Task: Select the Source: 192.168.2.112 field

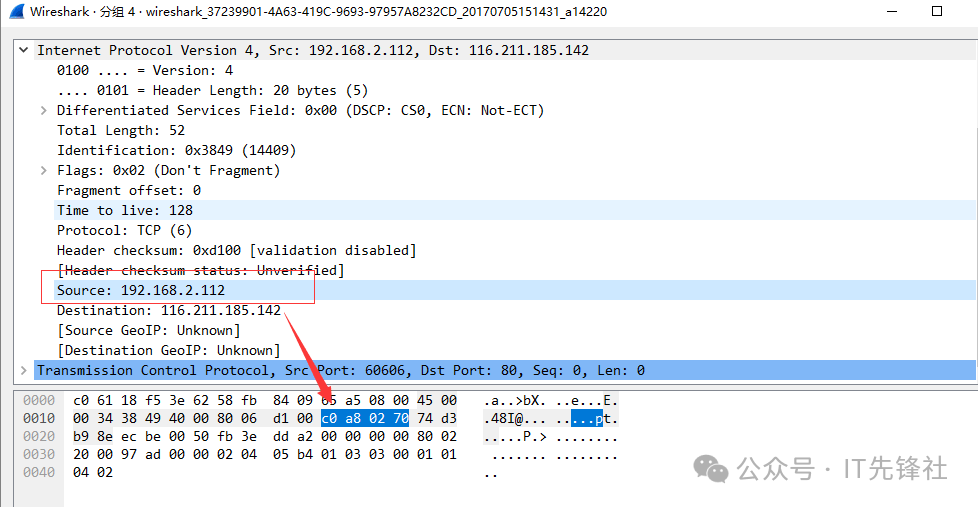Action: point(141,290)
